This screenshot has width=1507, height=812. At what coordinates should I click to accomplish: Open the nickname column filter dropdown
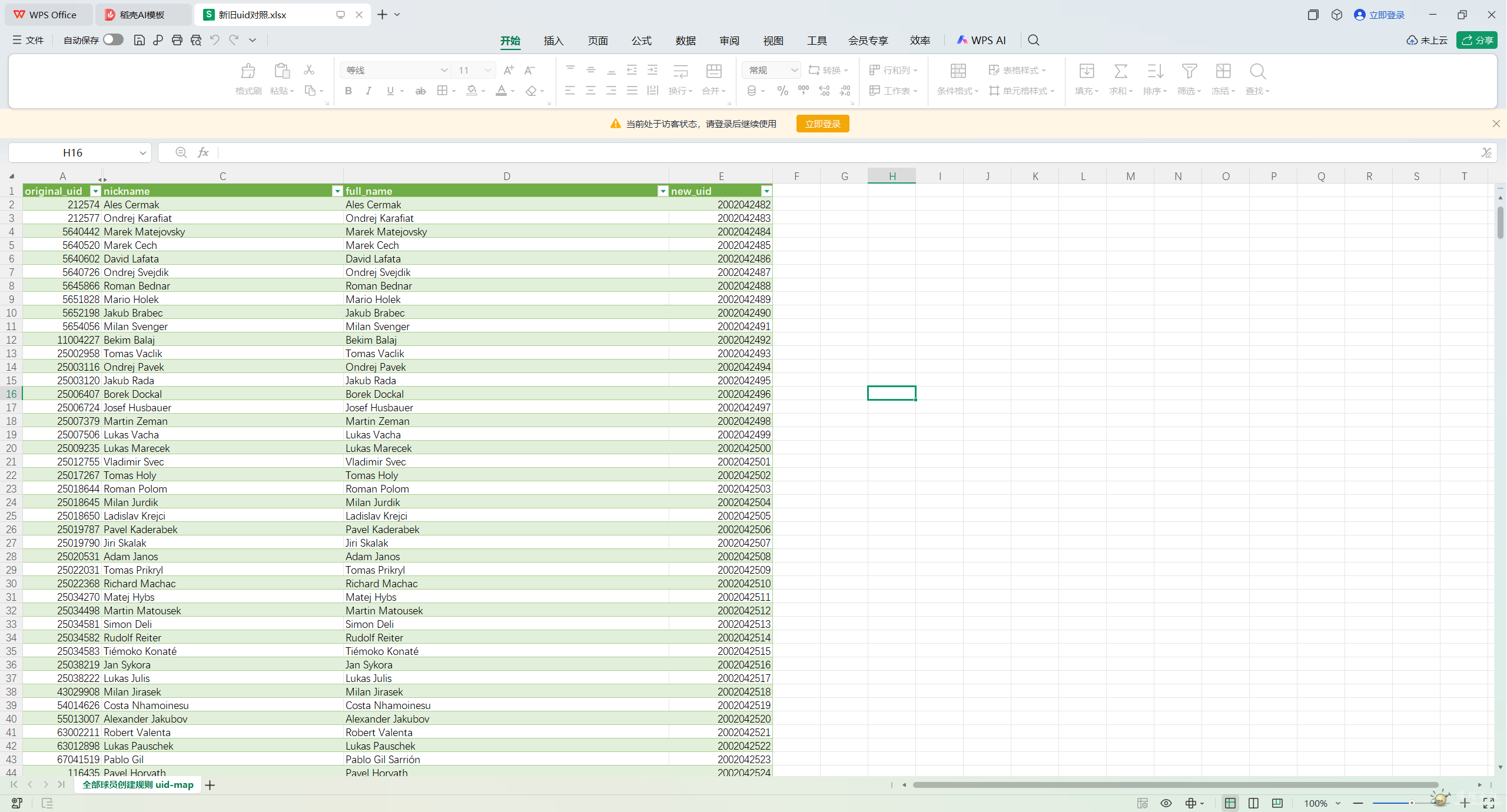pos(337,191)
